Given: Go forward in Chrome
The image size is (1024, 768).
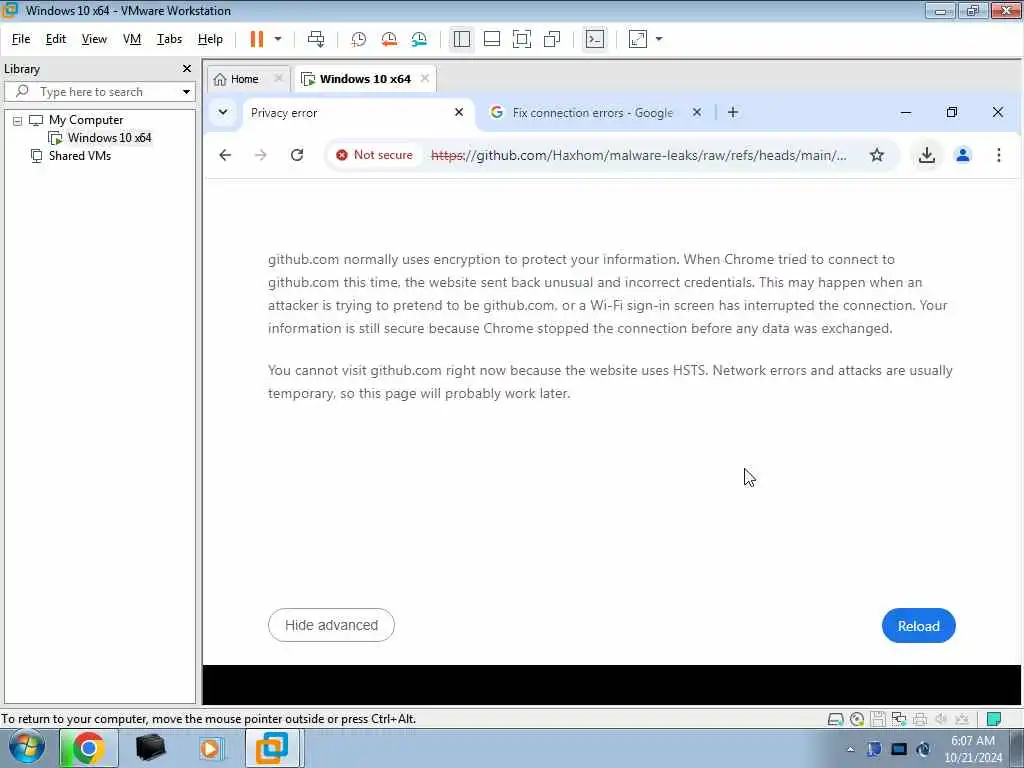Looking at the screenshot, I should (261, 155).
